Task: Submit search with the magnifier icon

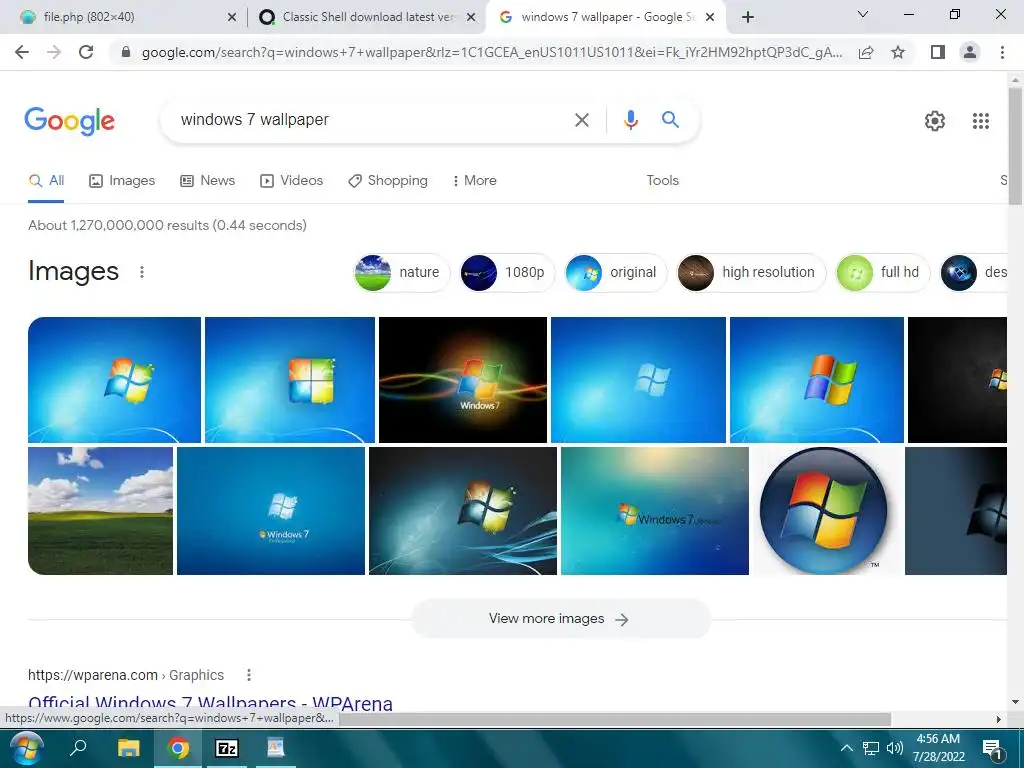Action: point(670,120)
